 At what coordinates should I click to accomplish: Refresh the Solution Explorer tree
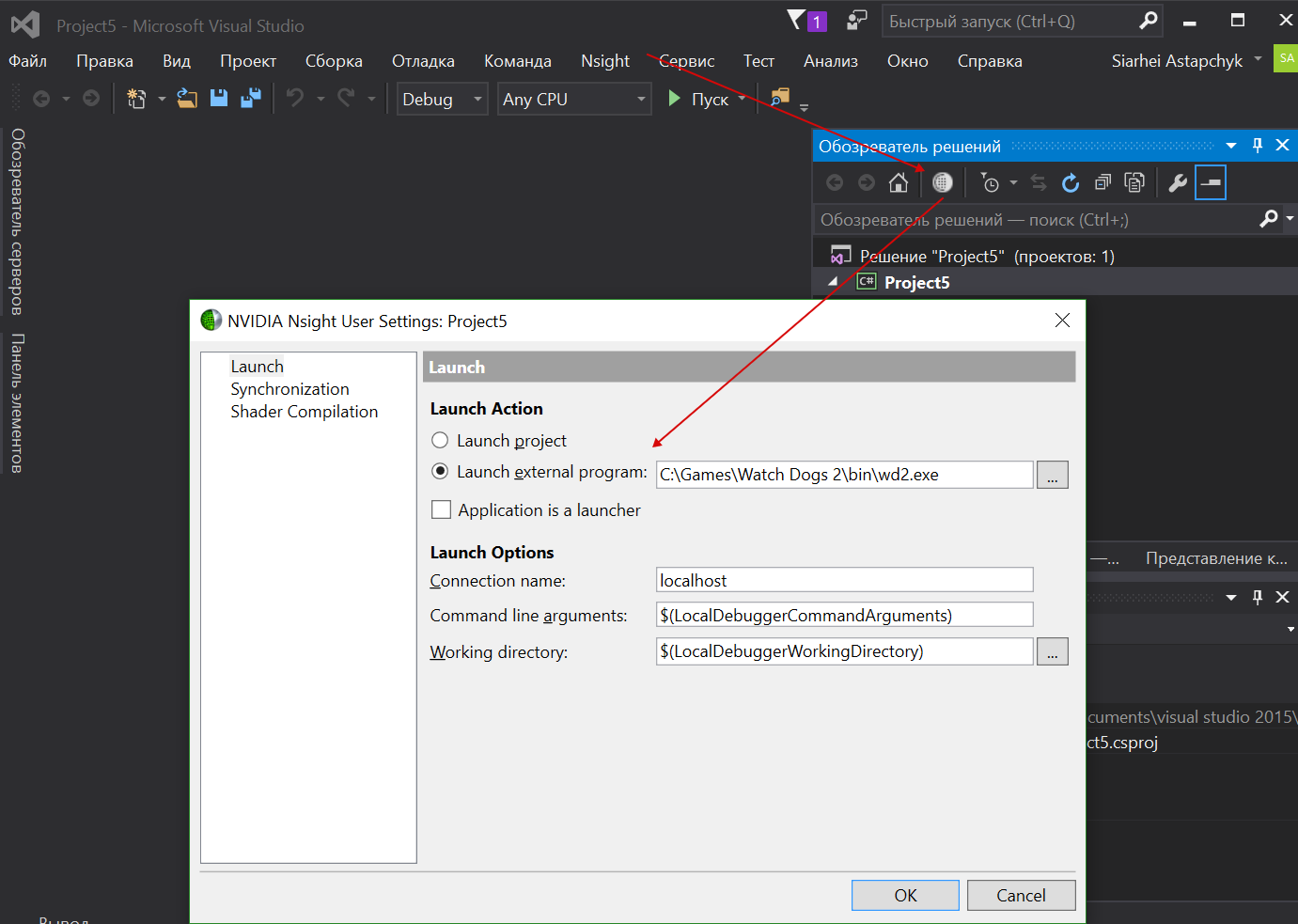click(1071, 182)
